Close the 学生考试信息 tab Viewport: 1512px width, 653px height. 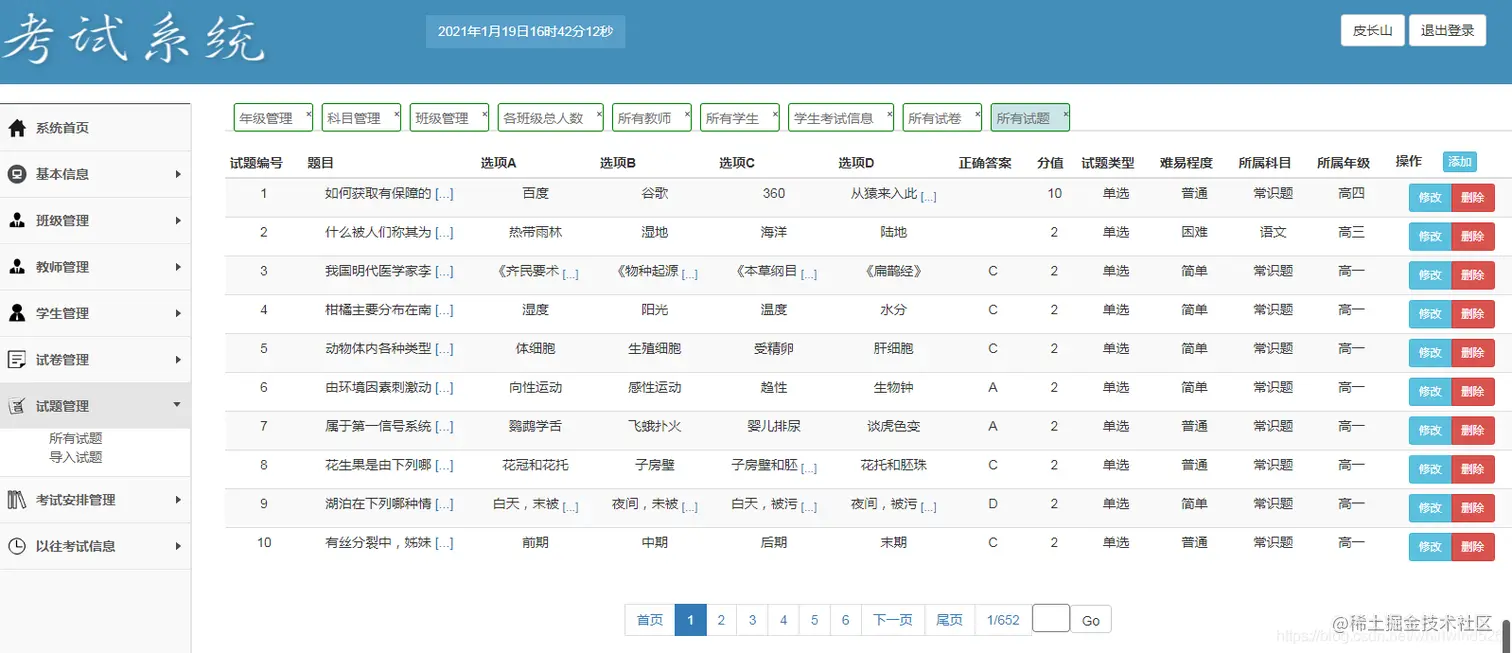tap(889, 113)
